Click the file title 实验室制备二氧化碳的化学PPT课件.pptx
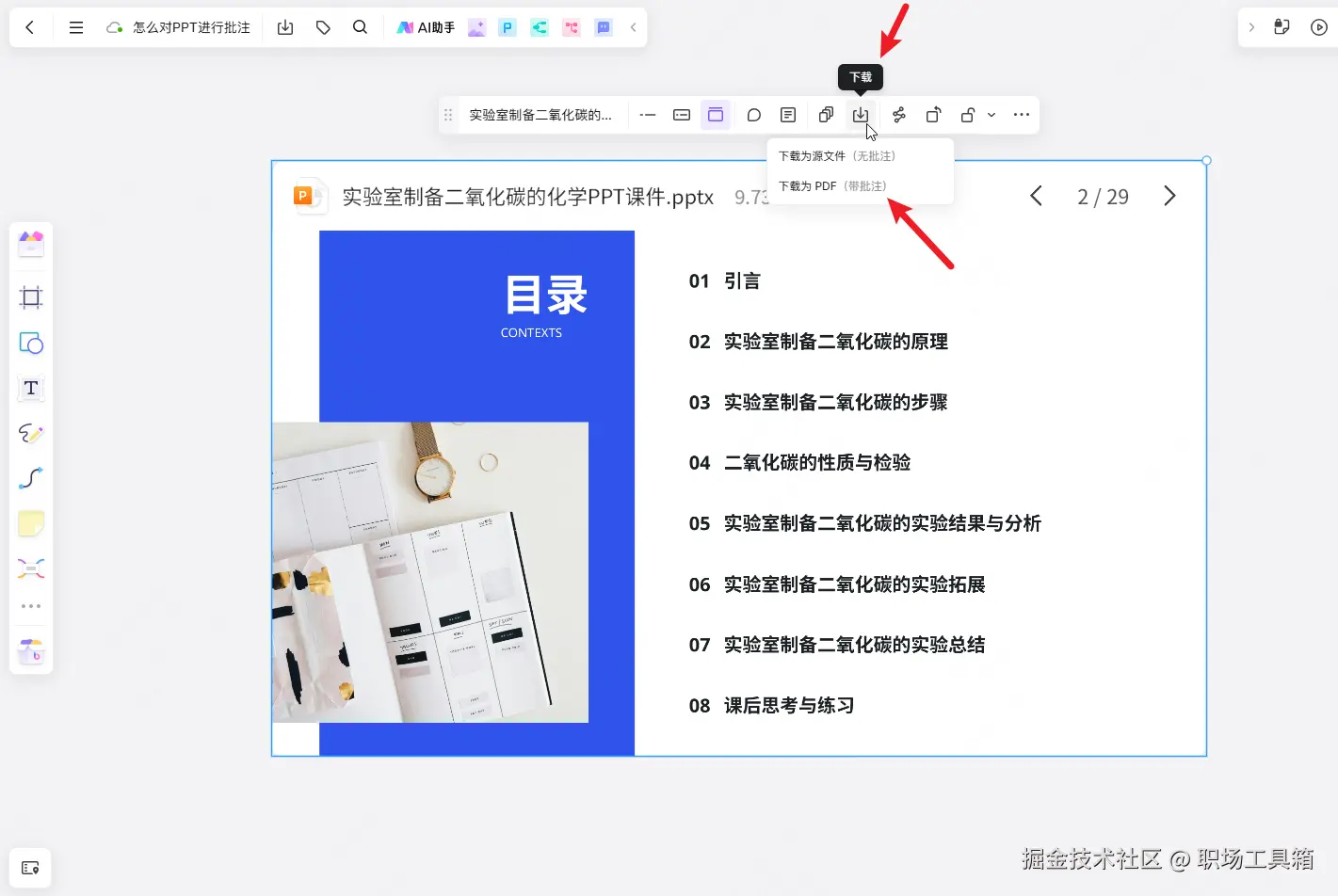 [x=528, y=197]
